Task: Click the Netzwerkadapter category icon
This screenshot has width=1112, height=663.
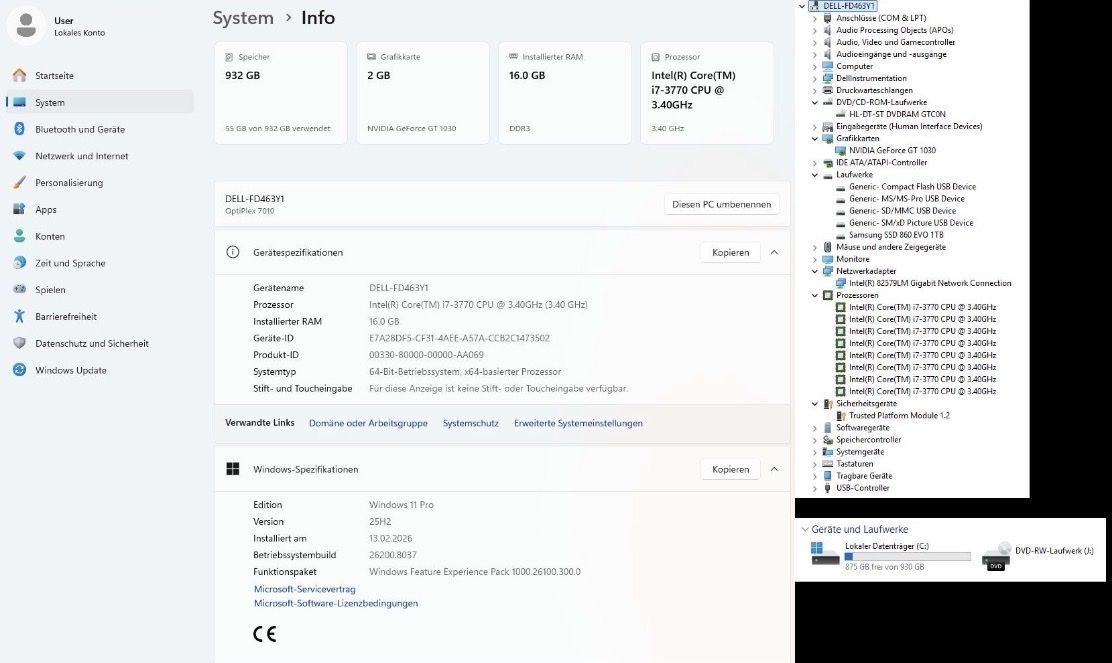Action: pos(828,271)
